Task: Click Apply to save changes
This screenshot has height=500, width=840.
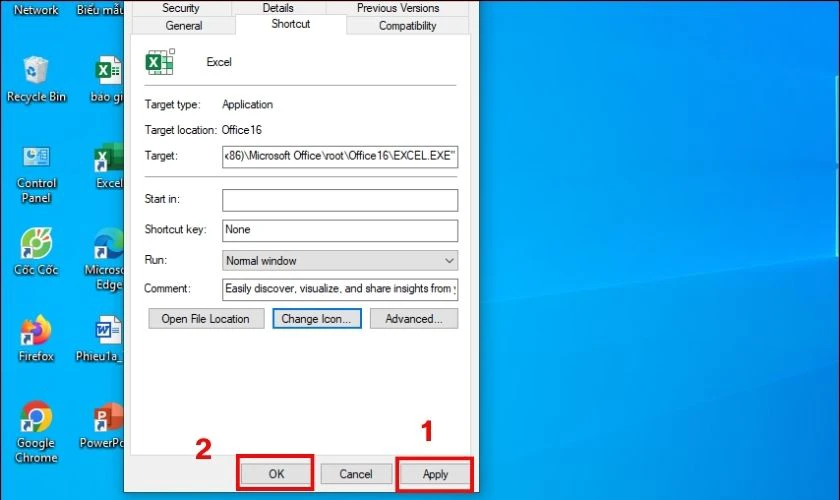Action: [435, 474]
